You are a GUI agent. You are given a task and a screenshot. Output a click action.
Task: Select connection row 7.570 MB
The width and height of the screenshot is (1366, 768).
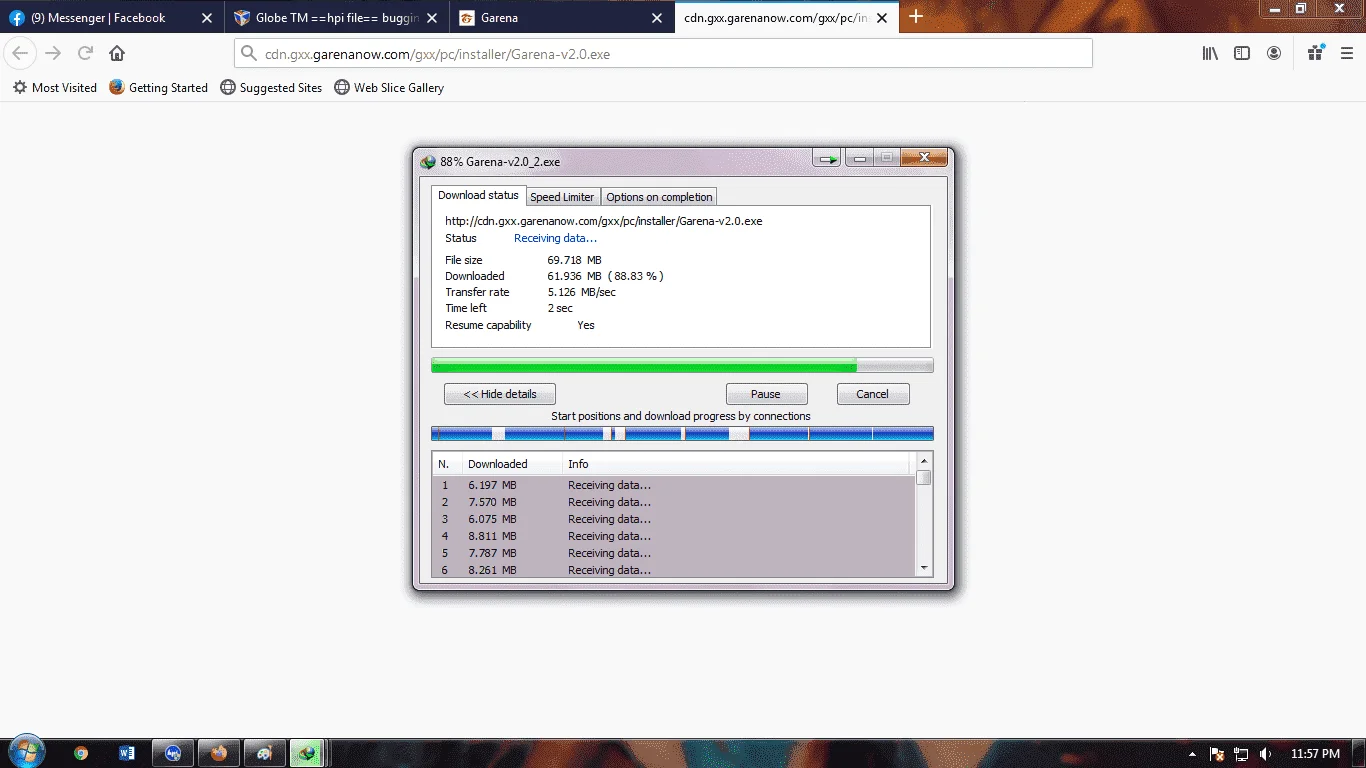point(674,502)
